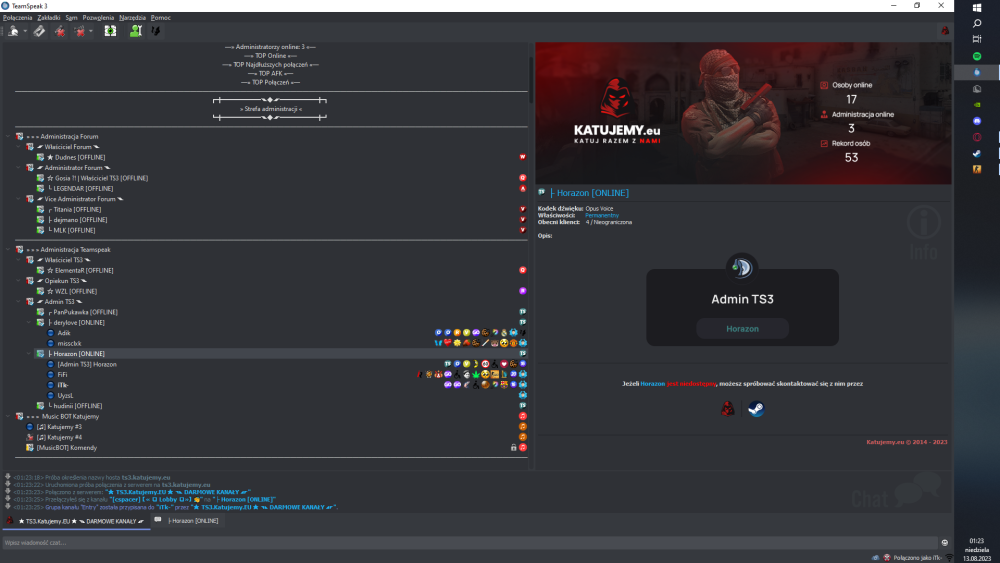
Task: Open the Sąm menu
Action: coord(71,17)
